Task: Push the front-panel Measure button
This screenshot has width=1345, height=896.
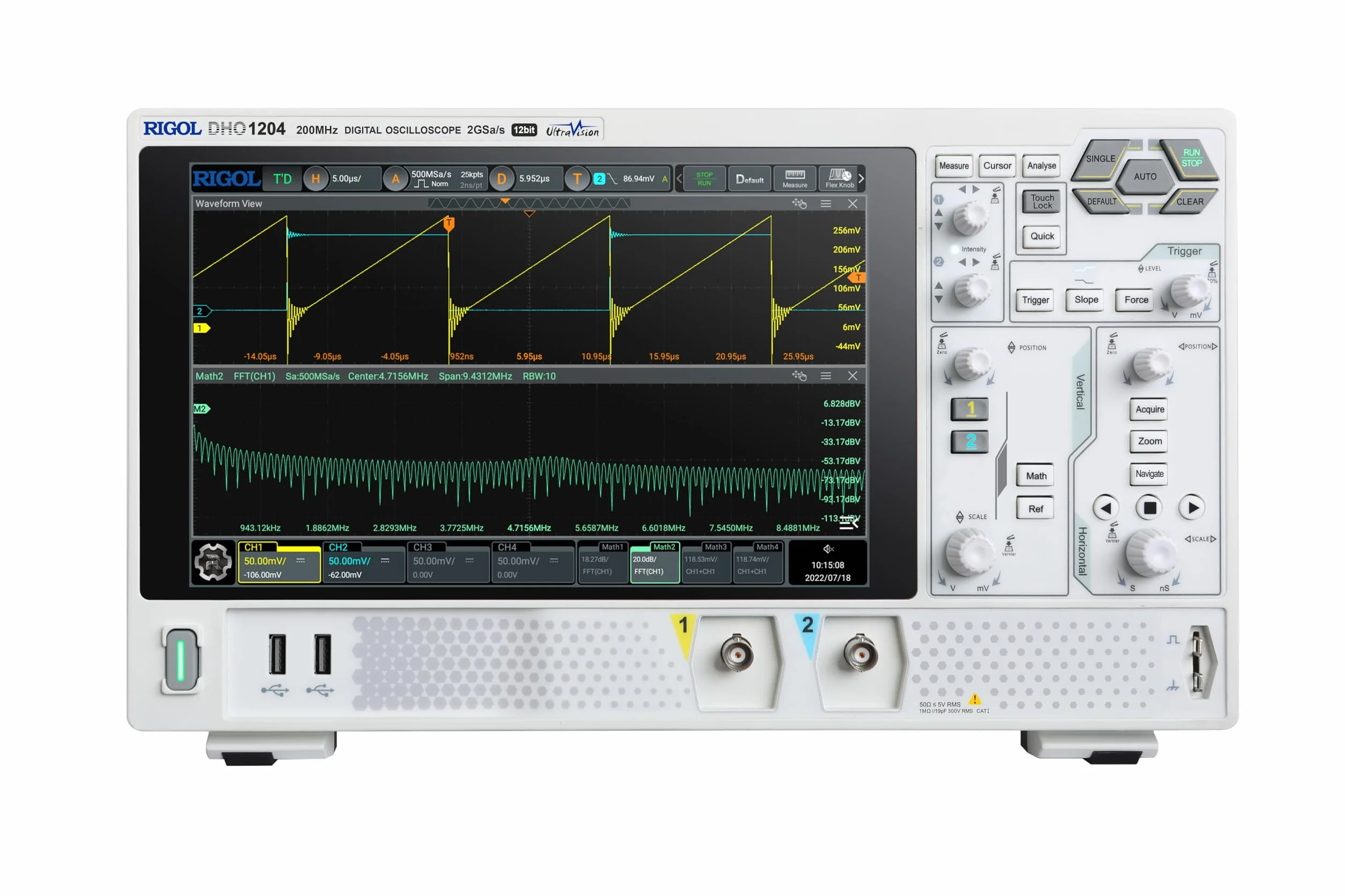Action: point(953,165)
